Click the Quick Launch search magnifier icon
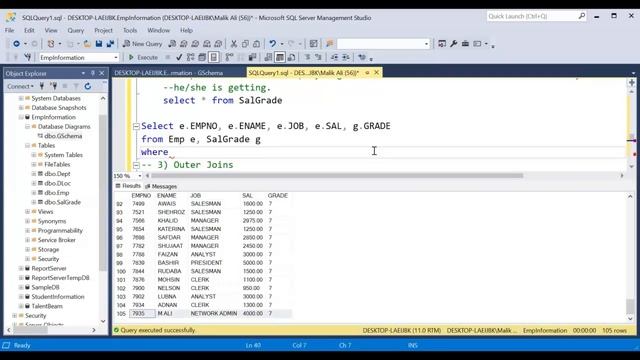The height and width of the screenshot is (360, 640). [581, 16]
